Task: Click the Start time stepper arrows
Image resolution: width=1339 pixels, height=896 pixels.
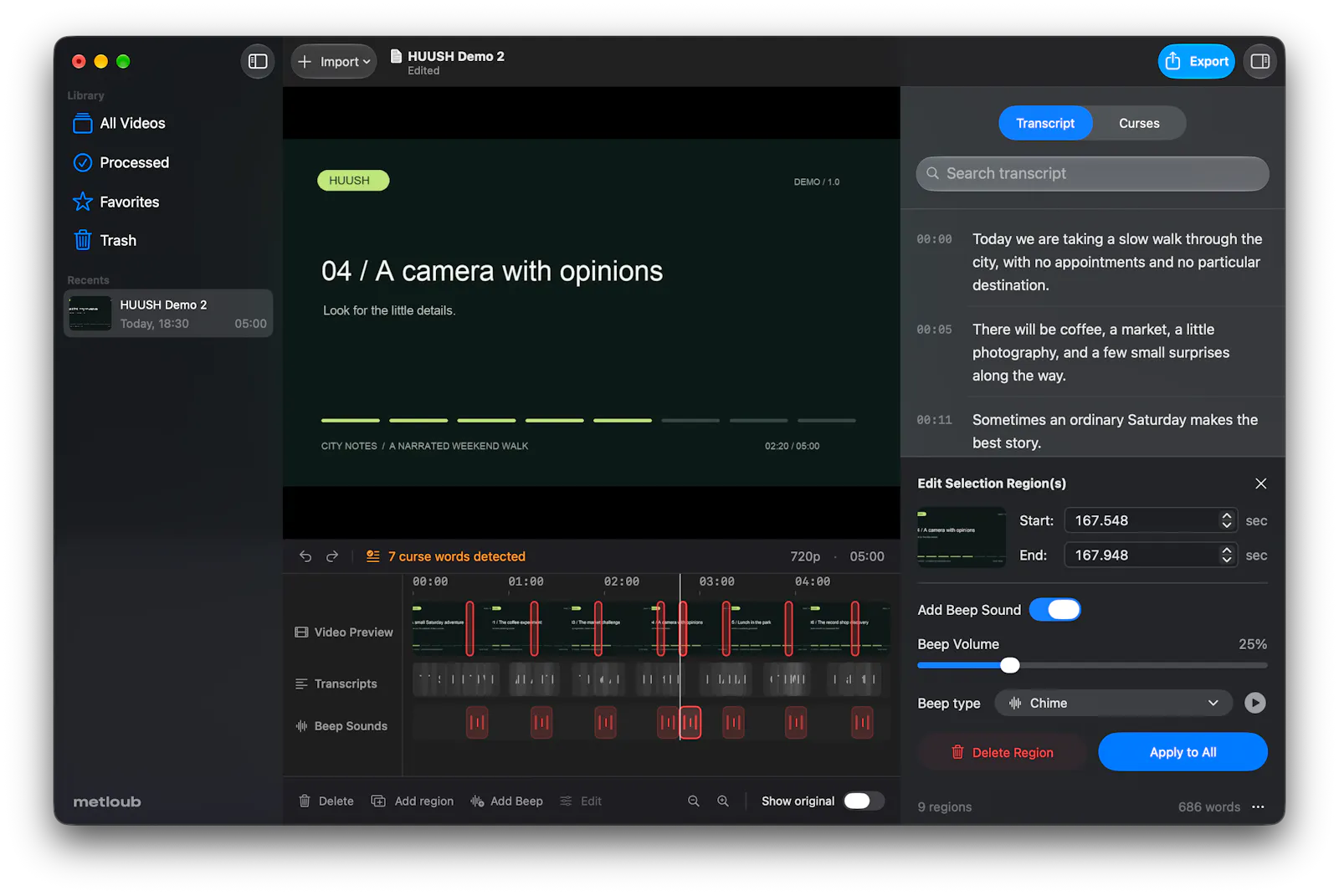Action: (x=1226, y=520)
